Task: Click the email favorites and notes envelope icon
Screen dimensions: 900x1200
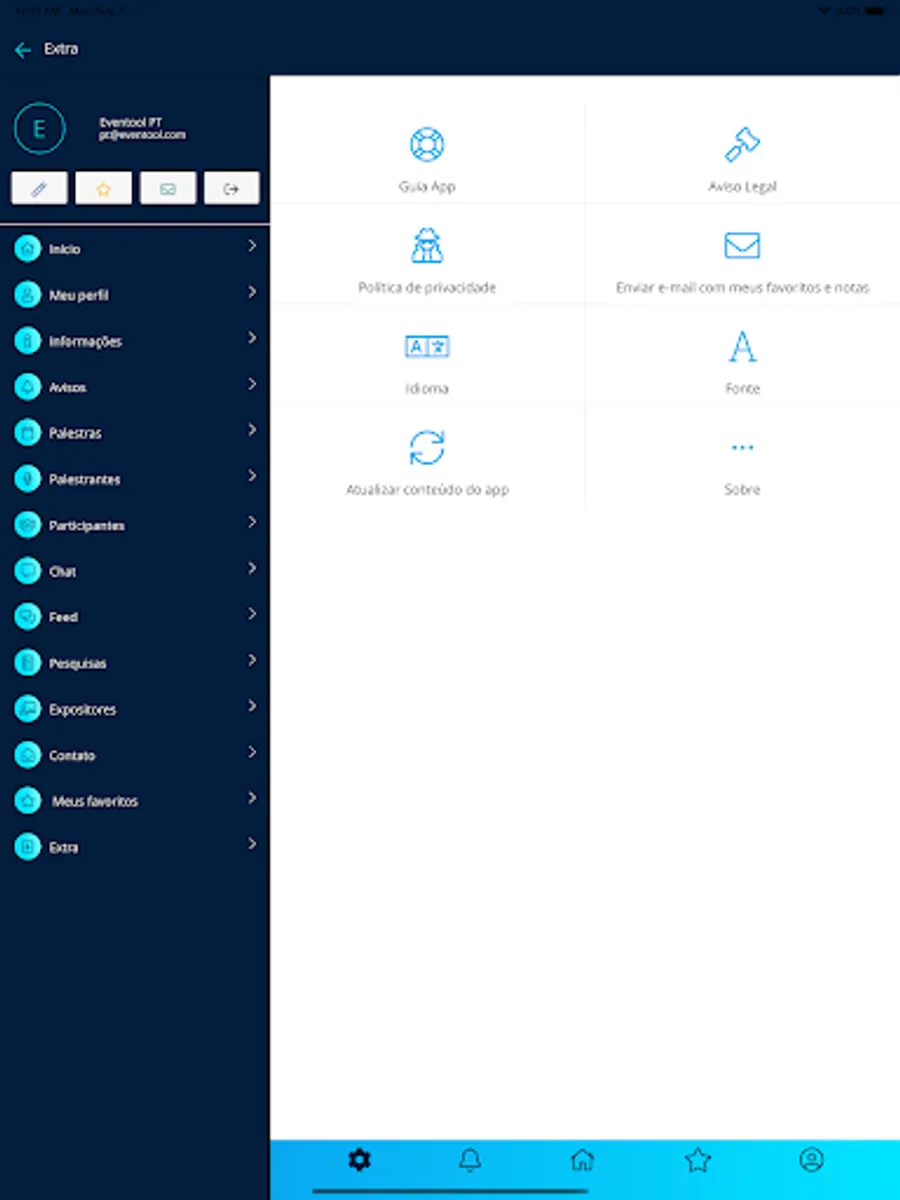Action: (x=742, y=245)
